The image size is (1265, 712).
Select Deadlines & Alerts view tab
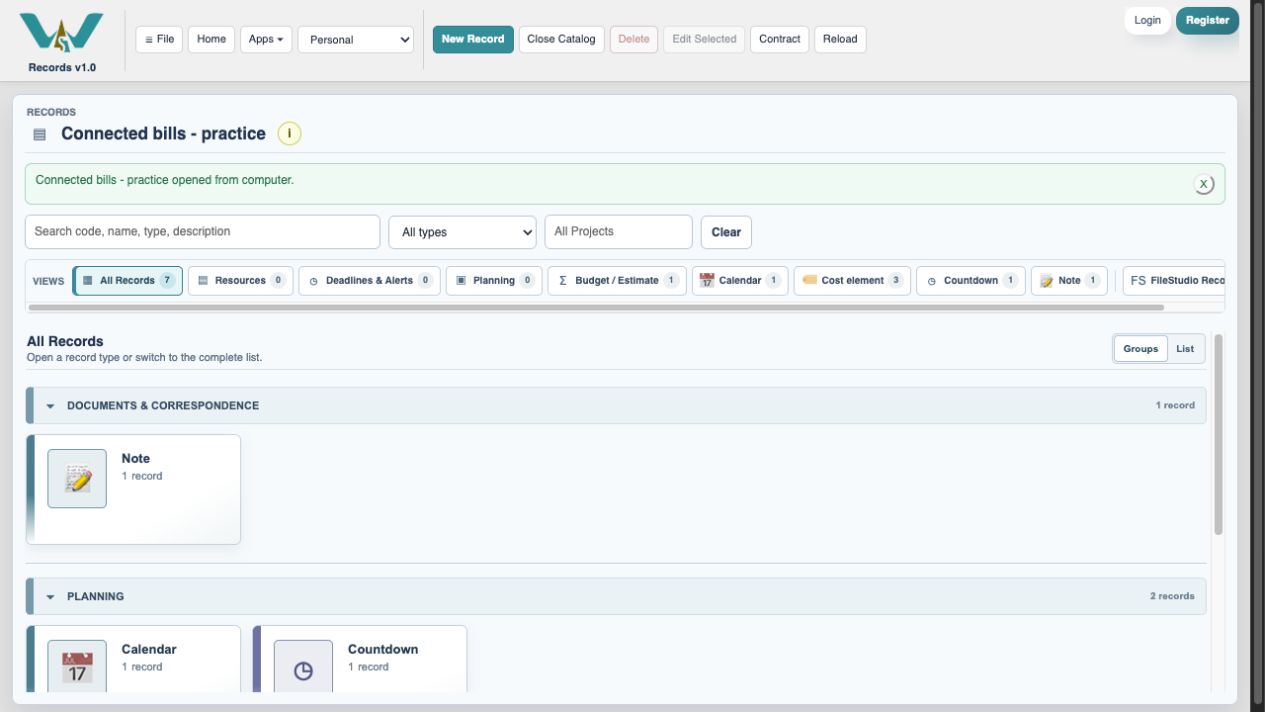click(x=369, y=281)
